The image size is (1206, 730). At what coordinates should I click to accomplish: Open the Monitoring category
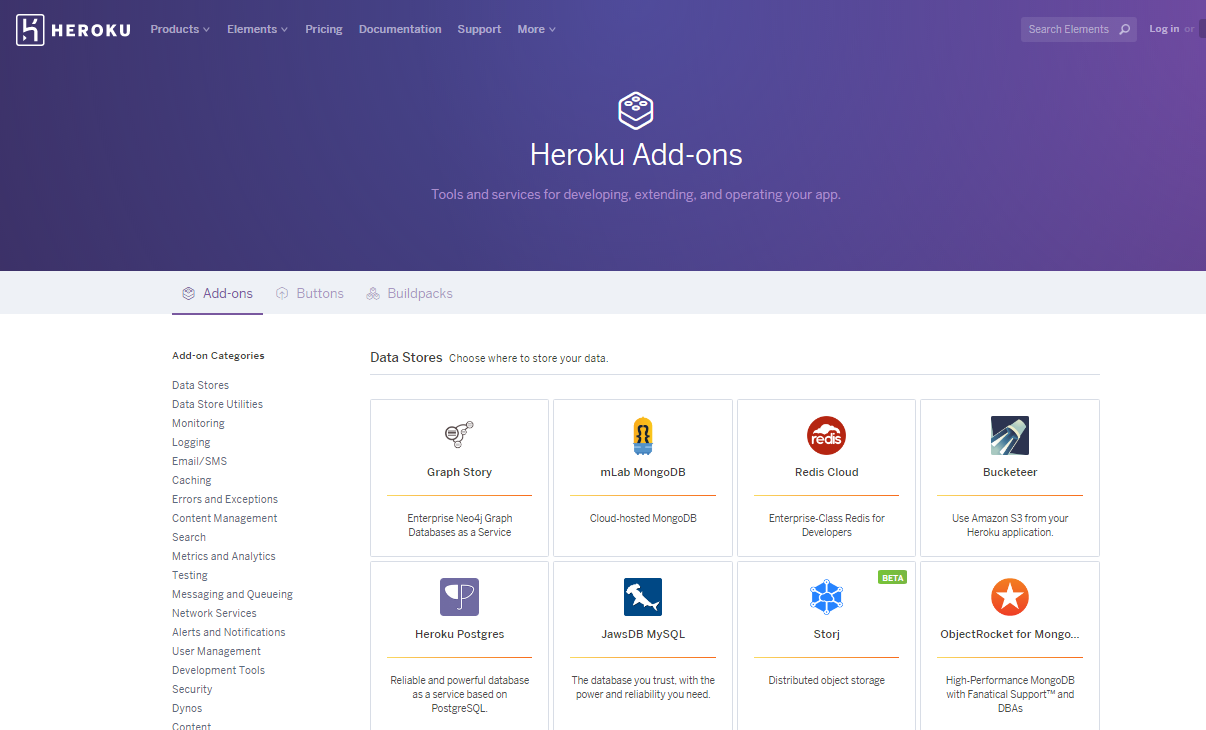tap(198, 423)
